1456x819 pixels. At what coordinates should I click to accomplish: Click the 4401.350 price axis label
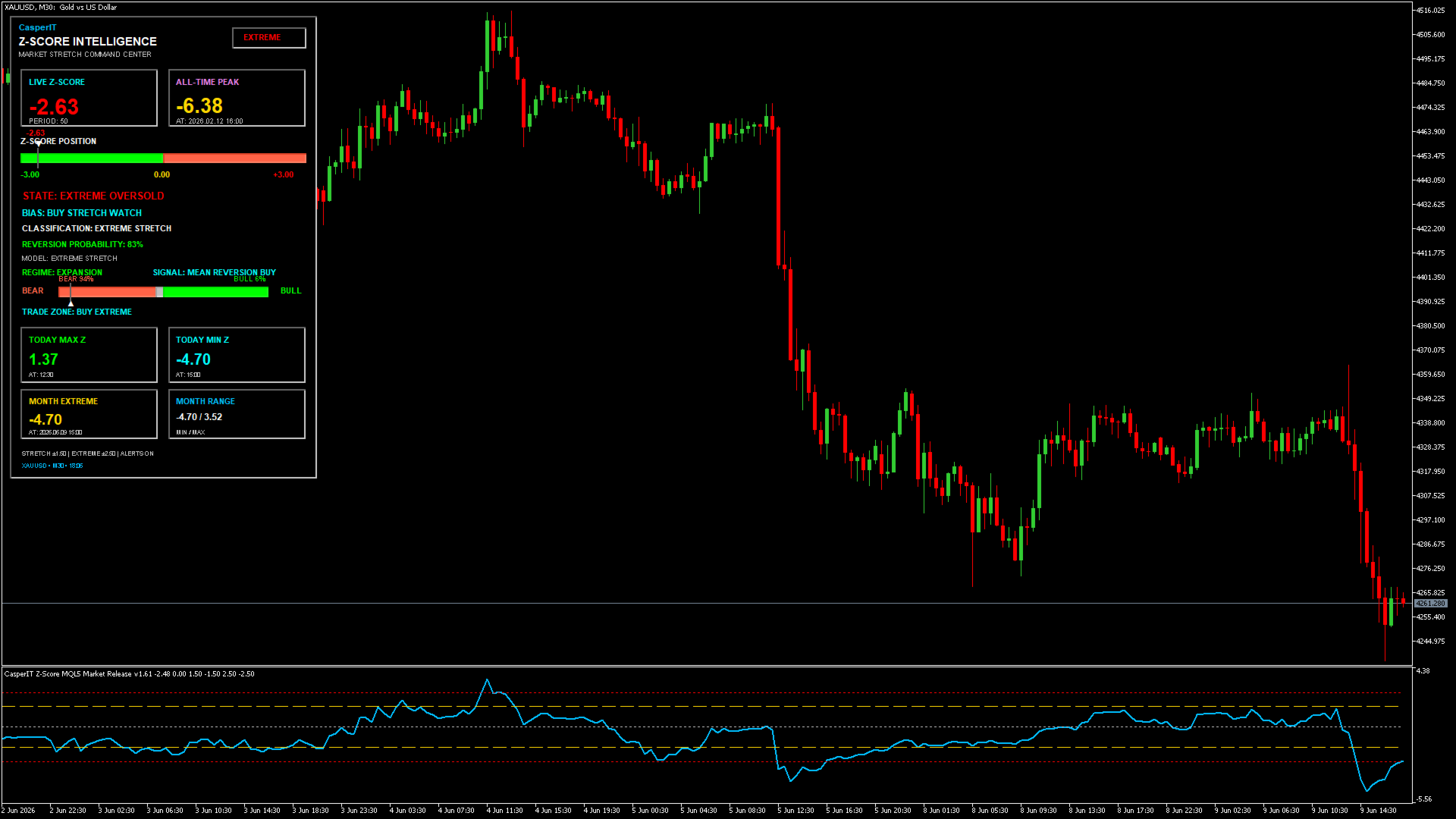coord(1431,278)
